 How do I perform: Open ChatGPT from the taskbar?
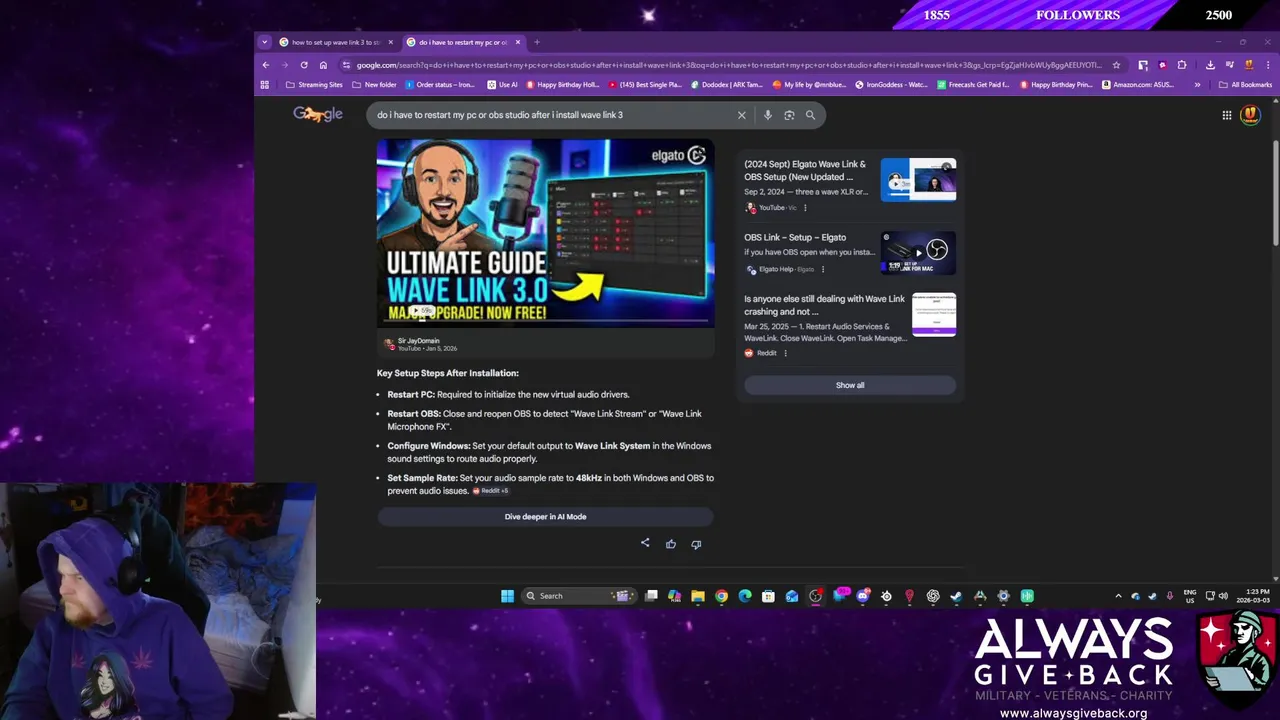coord(933,596)
